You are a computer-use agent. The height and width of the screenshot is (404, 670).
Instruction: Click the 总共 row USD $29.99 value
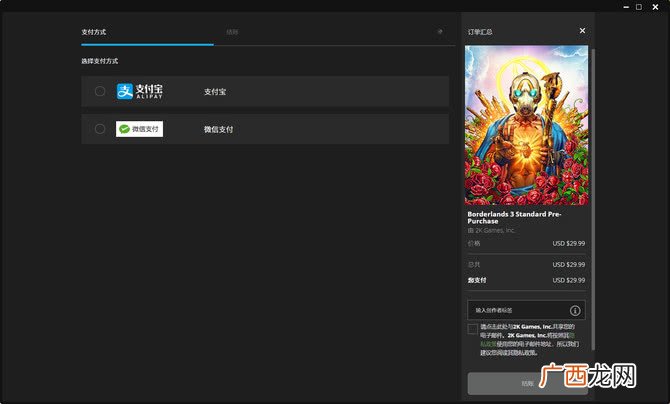pos(569,265)
